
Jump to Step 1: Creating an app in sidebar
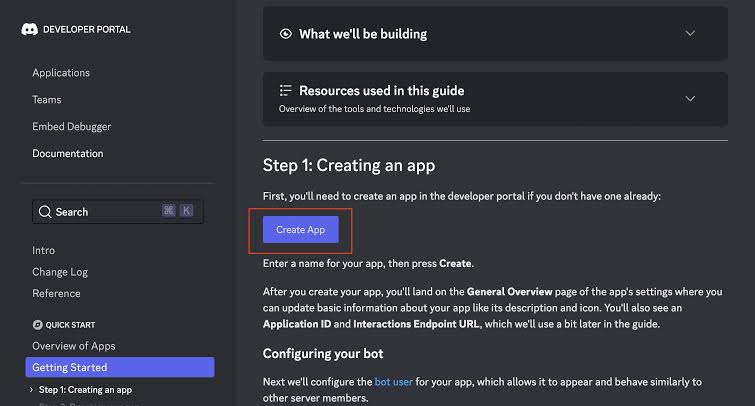[x=85, y=390]
